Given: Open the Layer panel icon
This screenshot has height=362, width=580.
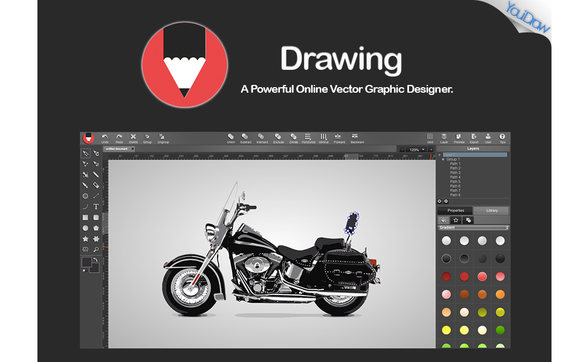Looking at the screenshot, I should [x=444, y=137].
